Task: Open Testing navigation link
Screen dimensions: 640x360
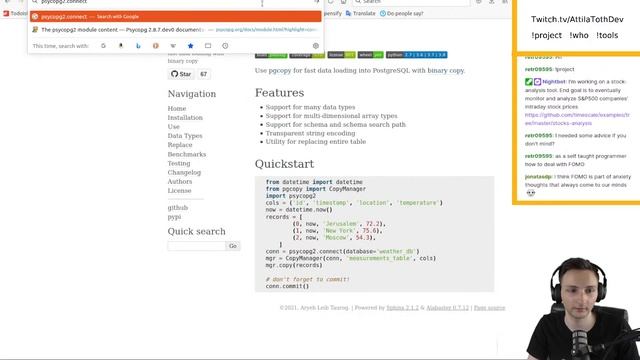Action: (179, 163)
